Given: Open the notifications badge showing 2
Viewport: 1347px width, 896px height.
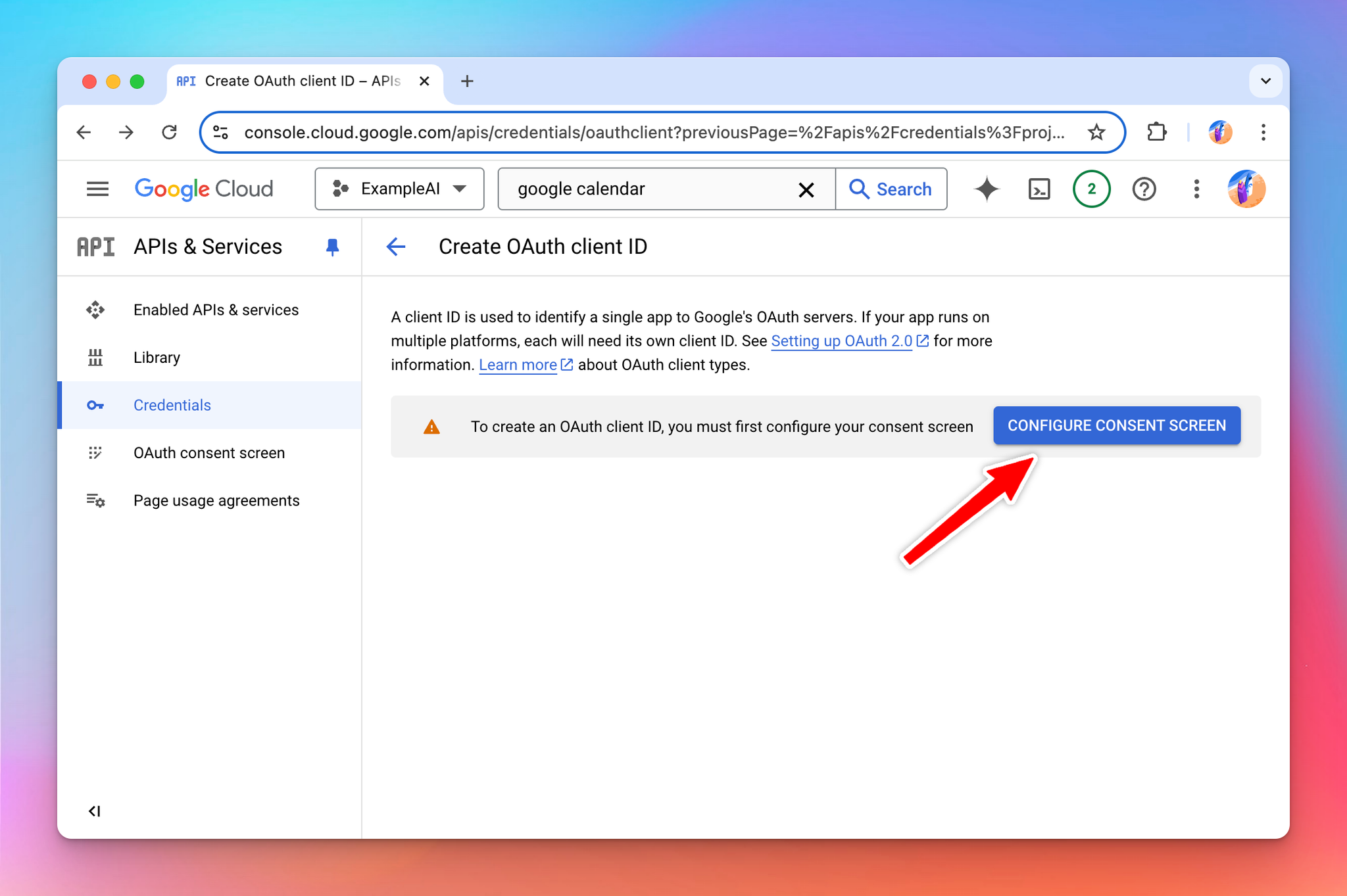Looking at the screenshot, I should [1091, 189].
